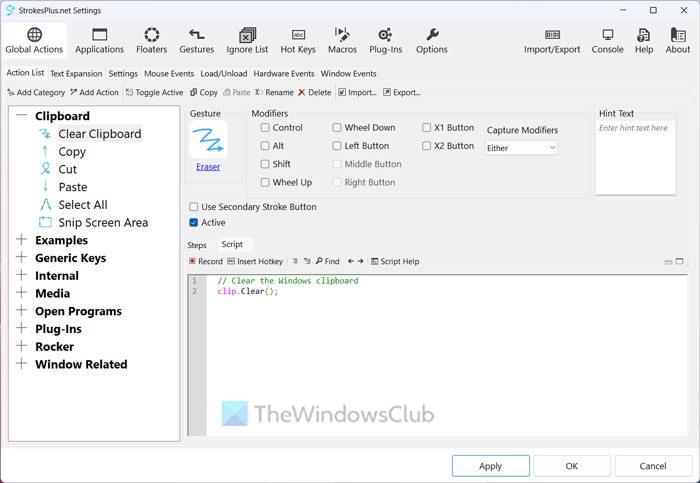This screenshot has height=483, width=700.
Task: Click the forward arrow in script toolbar
Action: click(x=360, y=261)
